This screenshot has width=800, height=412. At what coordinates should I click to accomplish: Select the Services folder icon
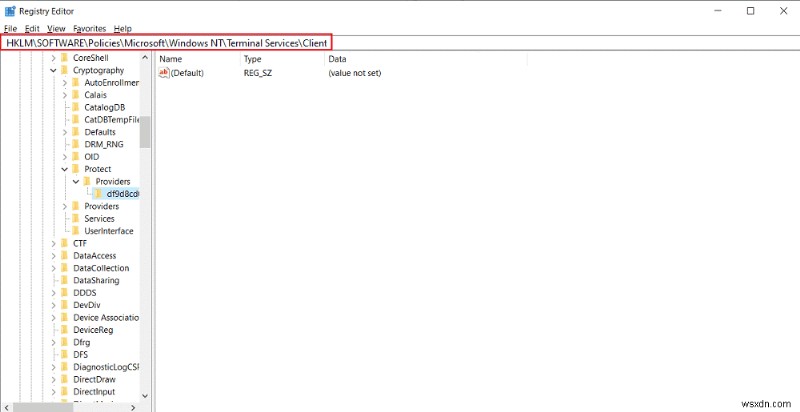pos(76,218)
